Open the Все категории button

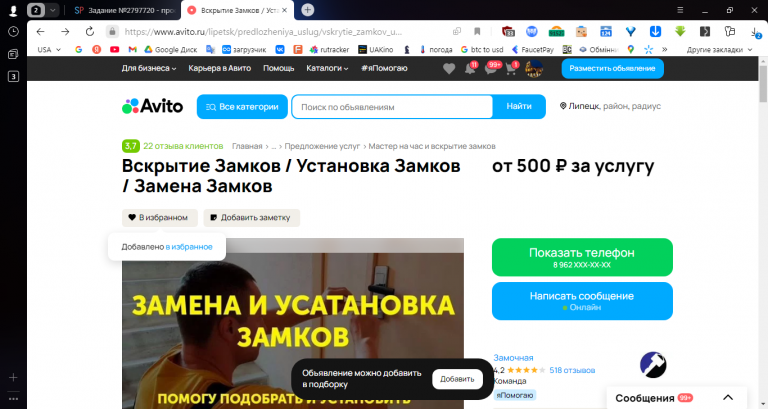click(x=242, y=107)
